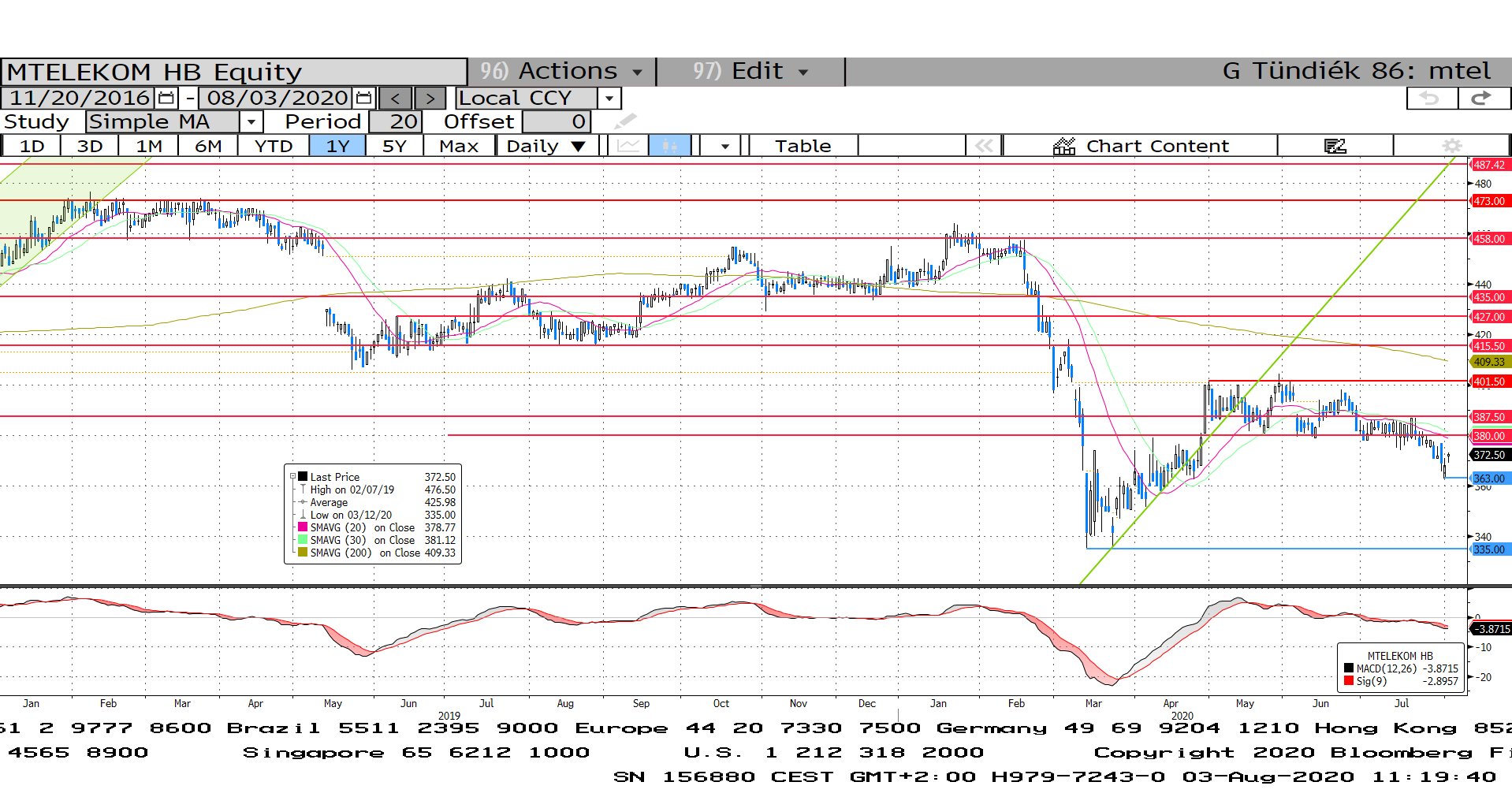This screenshot has width=1512, height=808.
Task: Click the High on 02/07/19 legend row
Action: click(x=377, y=490)
